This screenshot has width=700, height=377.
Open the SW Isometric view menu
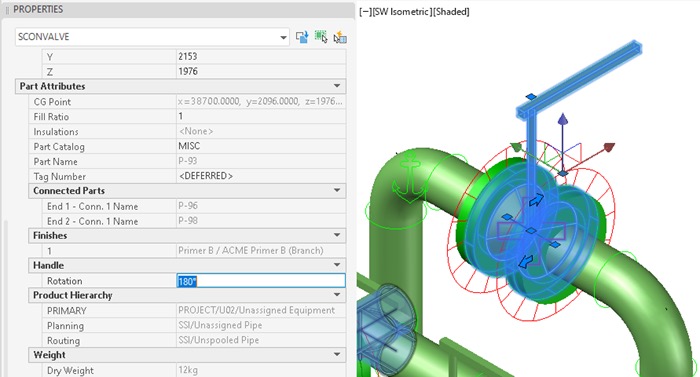coord(401,12)
